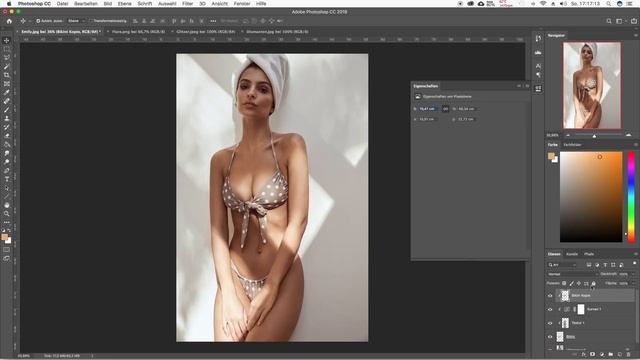Select the Clone Stamp tool
Screen dimensions: 640x360
coord(7,118)
